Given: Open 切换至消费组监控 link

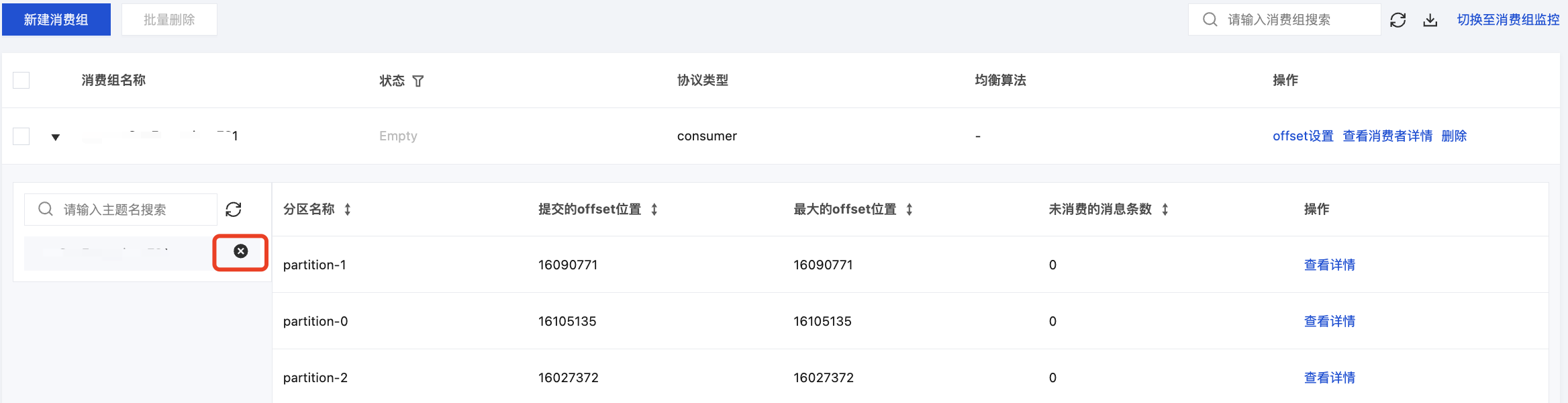Looking at the screenshot, I should (1508, 19).
